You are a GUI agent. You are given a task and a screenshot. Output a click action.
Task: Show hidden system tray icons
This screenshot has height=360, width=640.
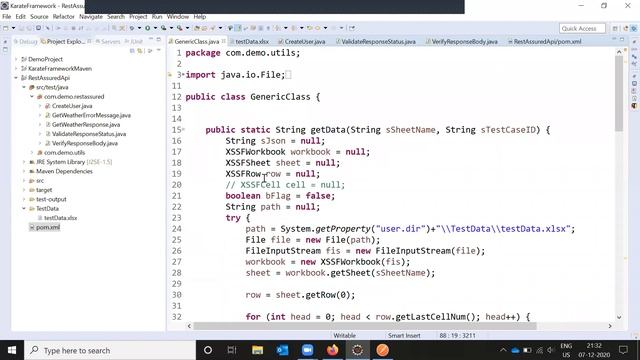pos(503,350)
